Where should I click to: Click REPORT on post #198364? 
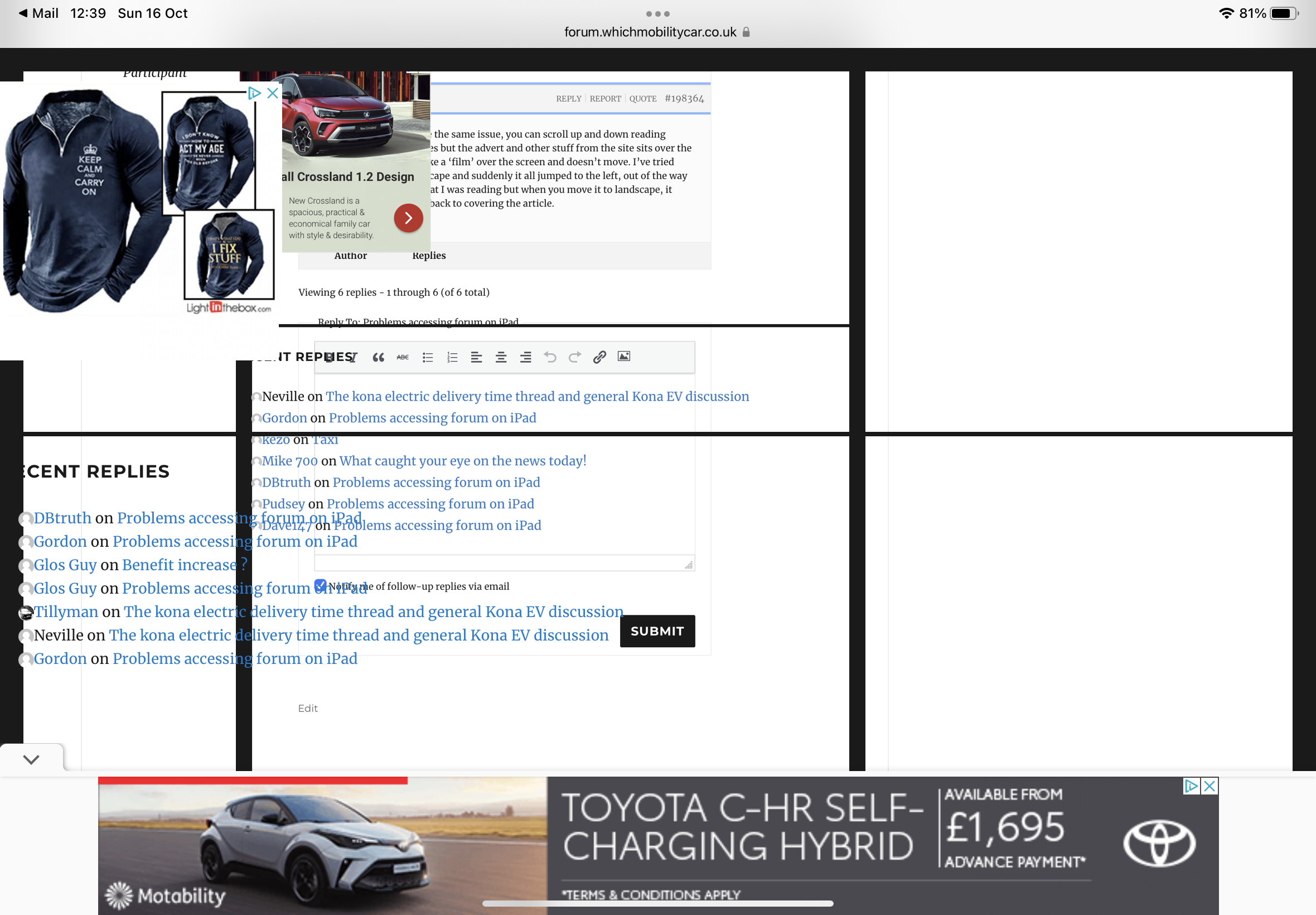(605, 99)
